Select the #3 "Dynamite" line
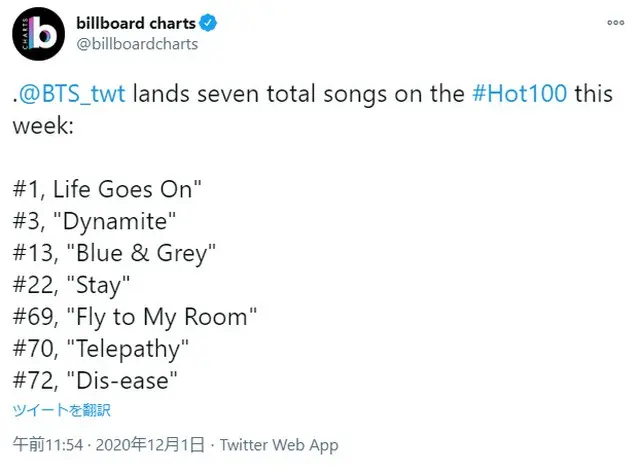Image resolution: width=640 pixels, height=471 pixels. [x=94, y=222]
